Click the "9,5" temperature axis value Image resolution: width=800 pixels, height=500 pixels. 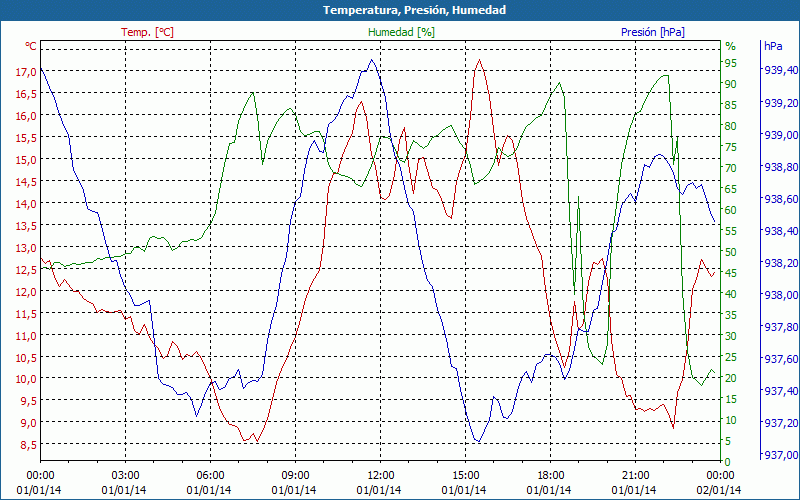pyautogui.click(x=29, y=401)
